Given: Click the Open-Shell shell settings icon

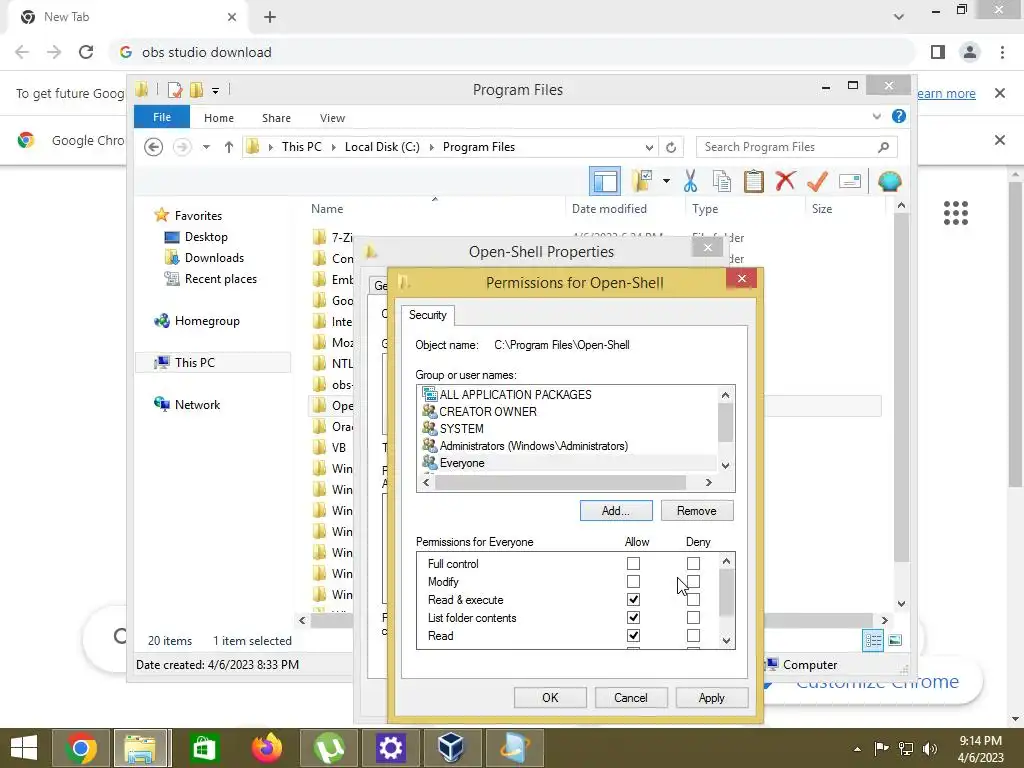Looking at the screenshot, I should [x=889, y=181].
